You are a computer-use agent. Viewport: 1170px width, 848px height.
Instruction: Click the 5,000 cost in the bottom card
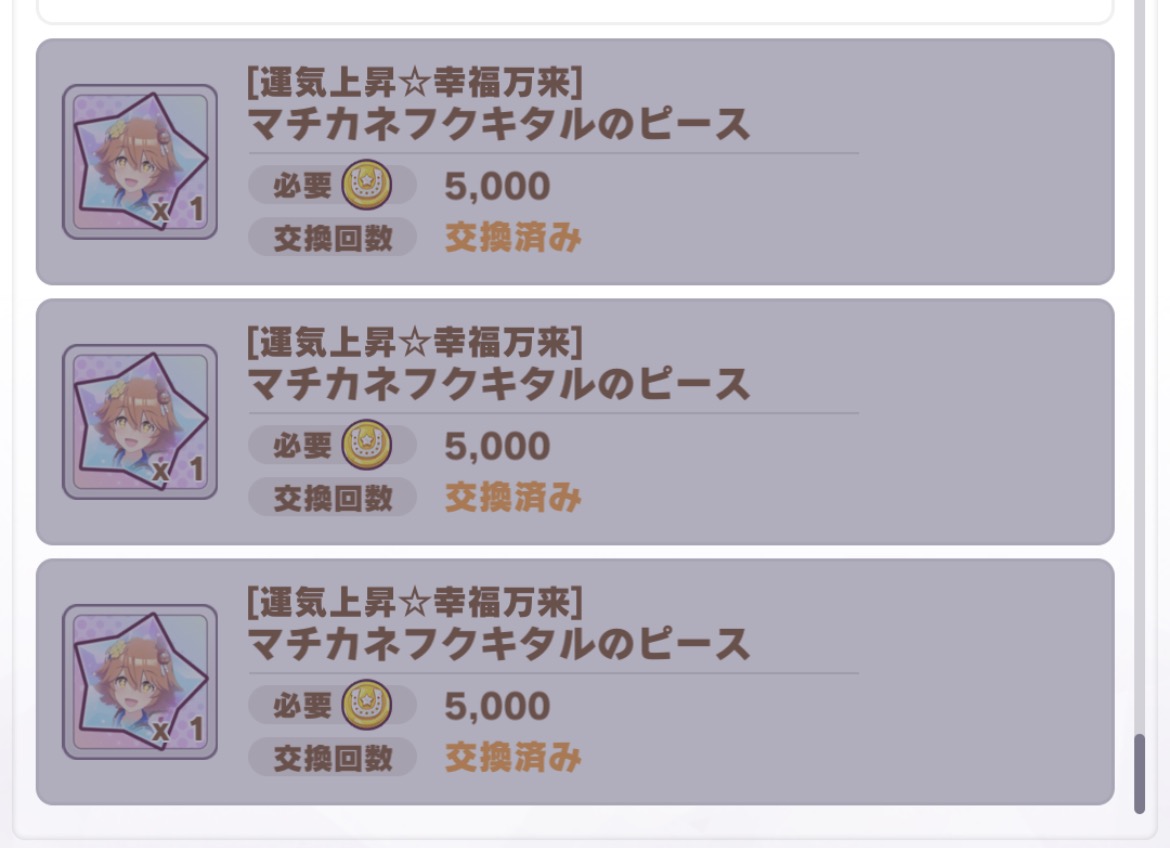click(497, 707)
